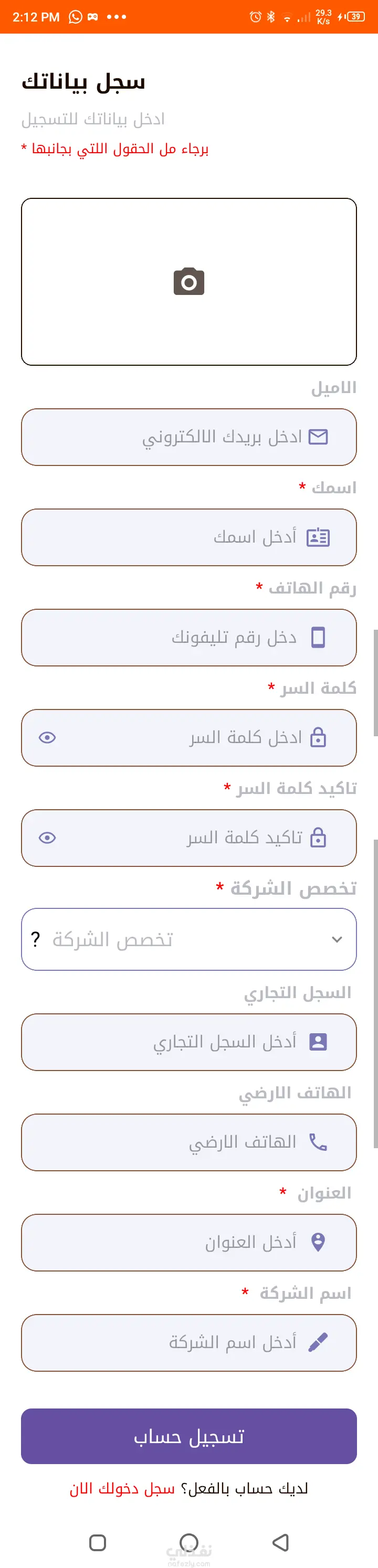This screenshot has height=1568, width=378.
Task: Open the تخصص الشركة combo box
Action: pos(188,939)
